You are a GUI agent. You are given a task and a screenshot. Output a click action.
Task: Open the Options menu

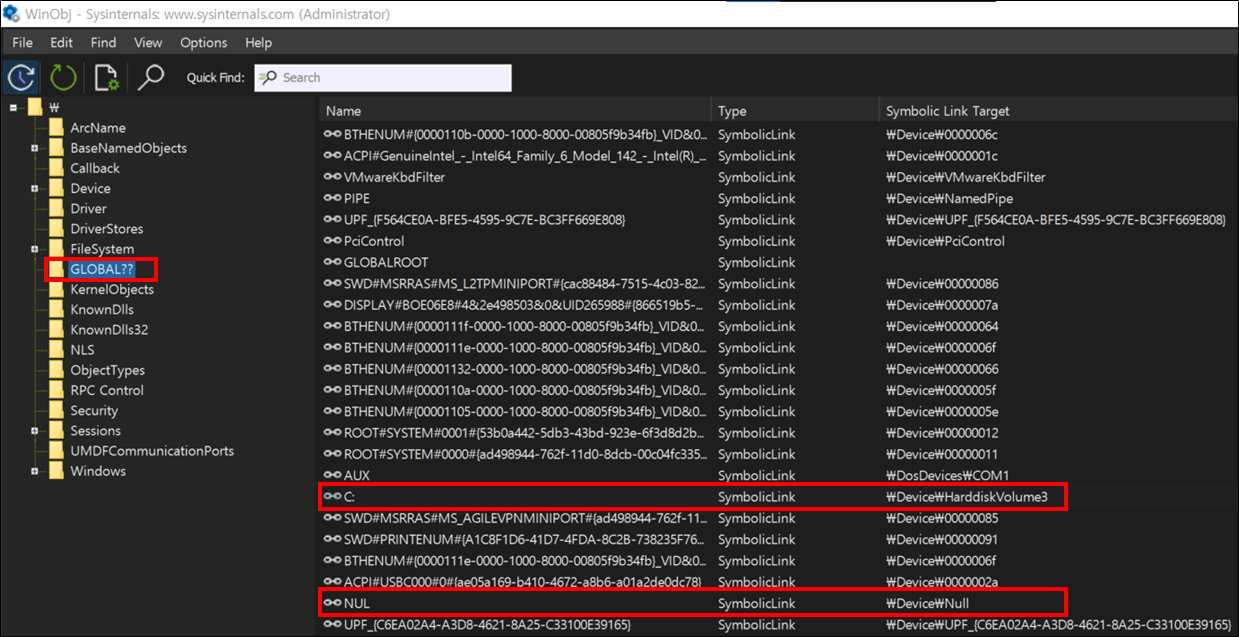click(x=204, y=43)
